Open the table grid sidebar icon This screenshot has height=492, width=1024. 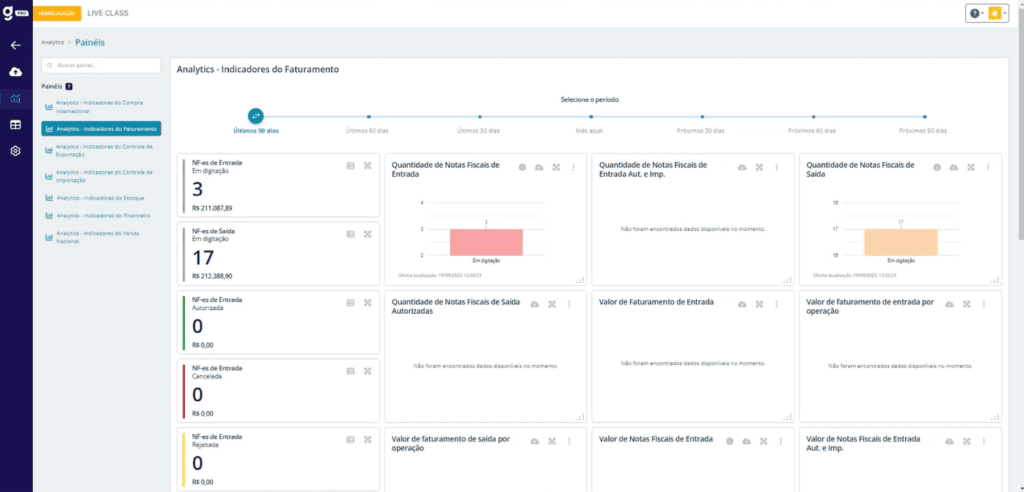[x=15, y=124]
